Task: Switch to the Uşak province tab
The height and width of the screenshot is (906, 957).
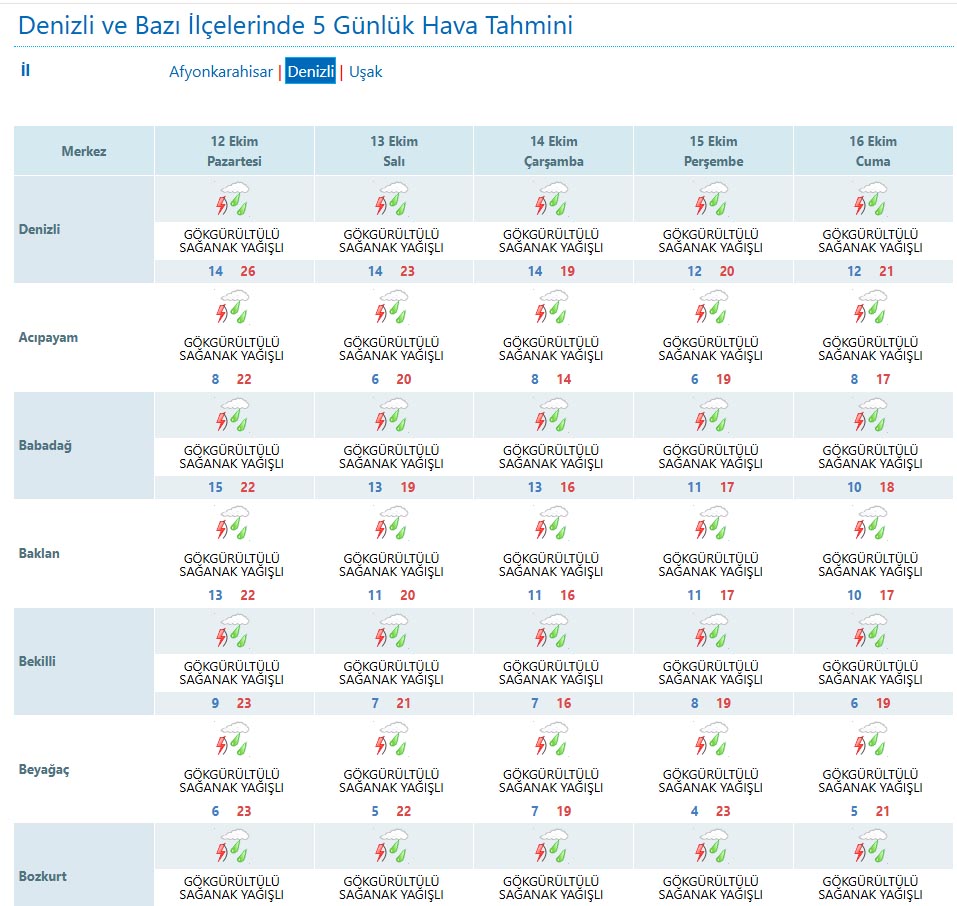Action: [366, 72]
